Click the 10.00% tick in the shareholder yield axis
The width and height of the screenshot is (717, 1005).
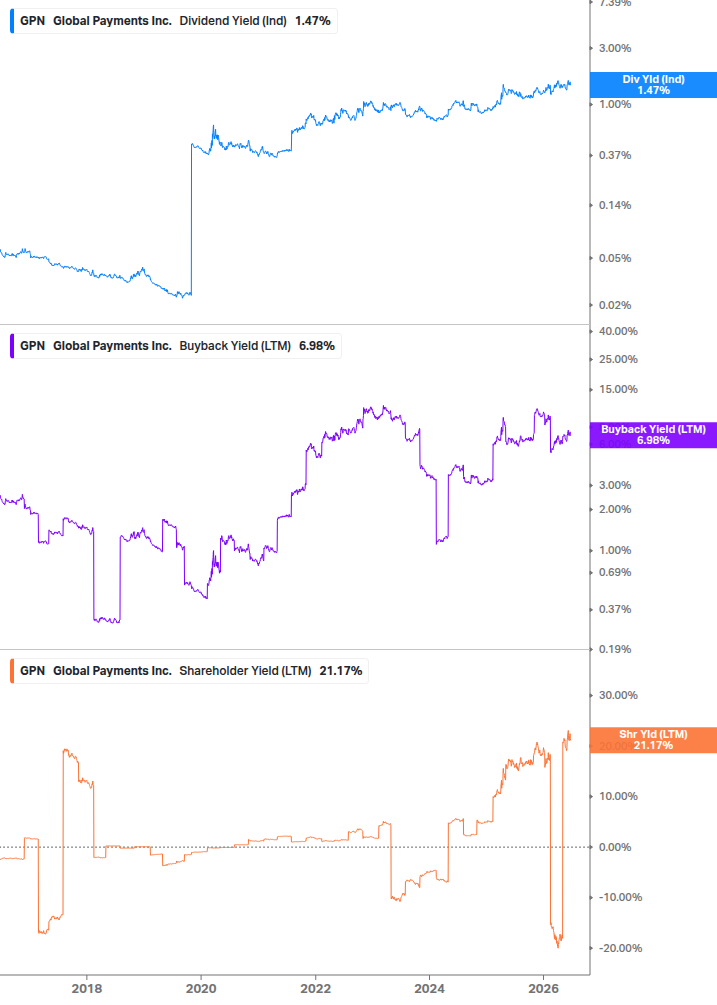tap(618, 796)
